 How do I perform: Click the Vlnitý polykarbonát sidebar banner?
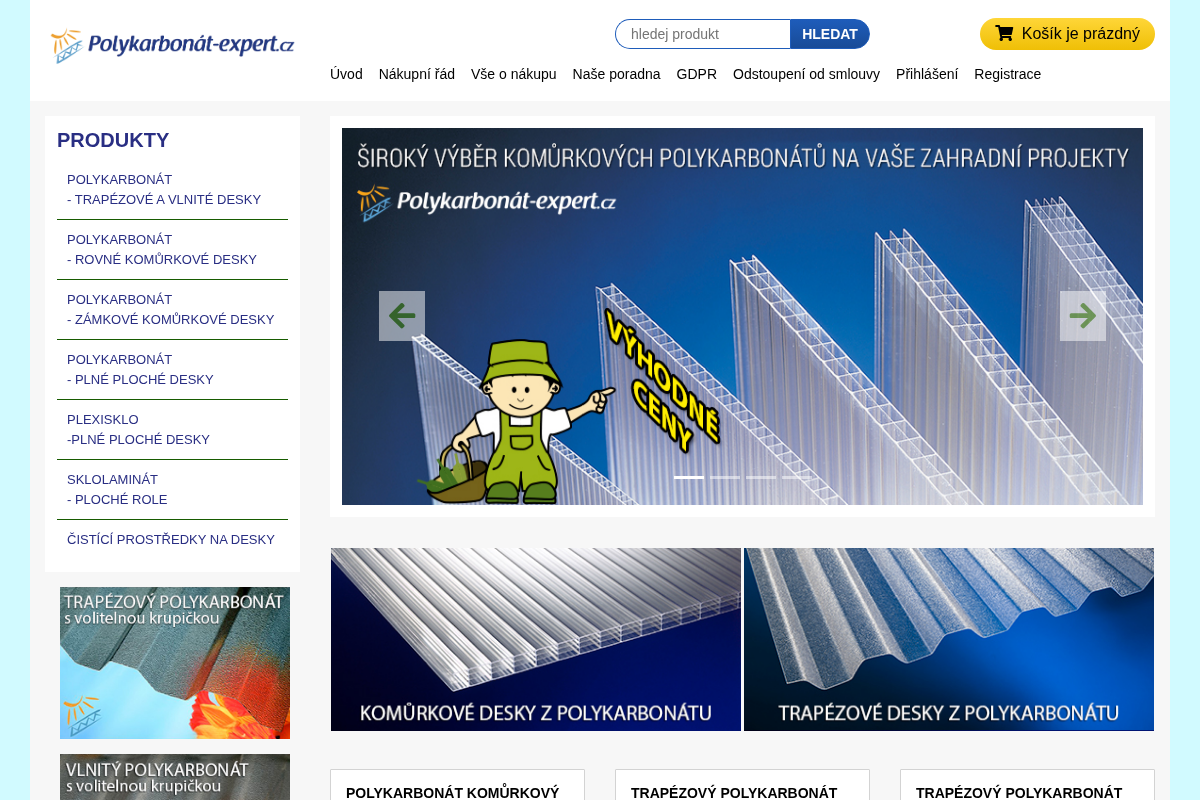(175, 777)
